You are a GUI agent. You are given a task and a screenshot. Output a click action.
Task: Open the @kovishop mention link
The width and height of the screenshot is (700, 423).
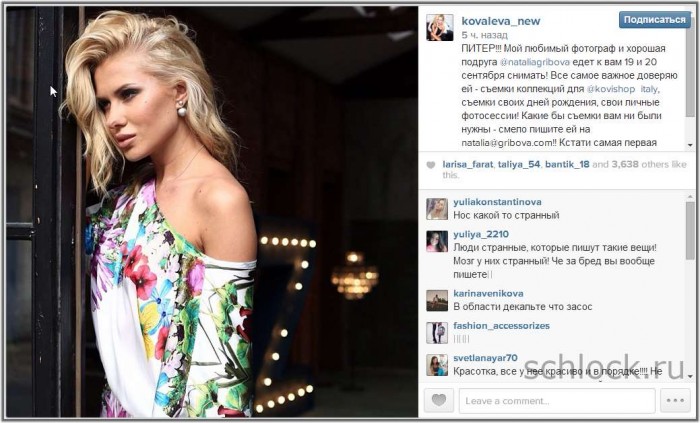coord(610,89)
